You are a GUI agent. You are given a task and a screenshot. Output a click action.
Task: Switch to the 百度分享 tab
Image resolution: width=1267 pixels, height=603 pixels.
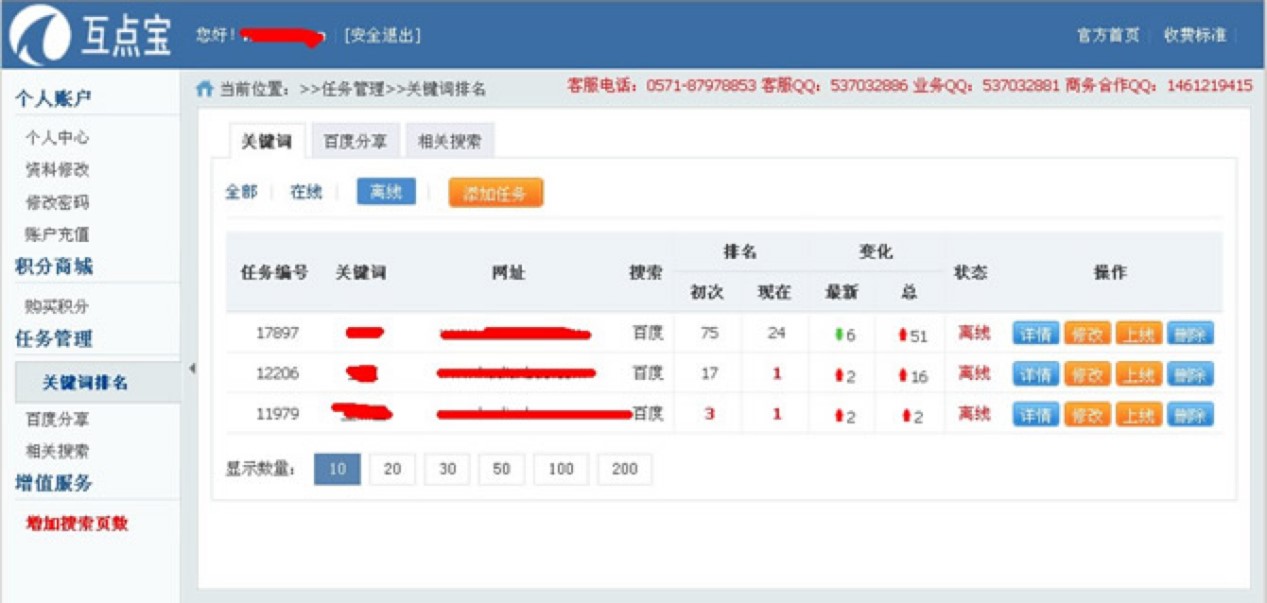click(x=354, y=141)
